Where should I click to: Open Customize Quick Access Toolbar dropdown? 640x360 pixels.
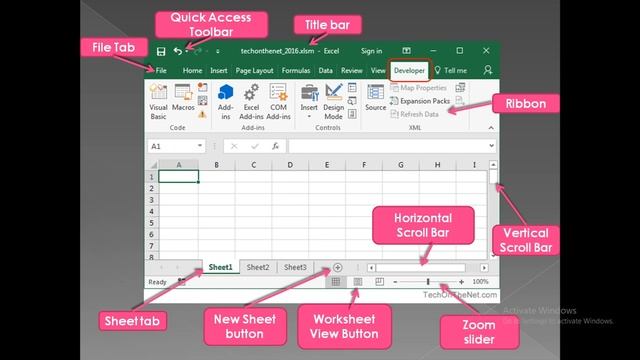pyautogui.click(x=218, y=51)
